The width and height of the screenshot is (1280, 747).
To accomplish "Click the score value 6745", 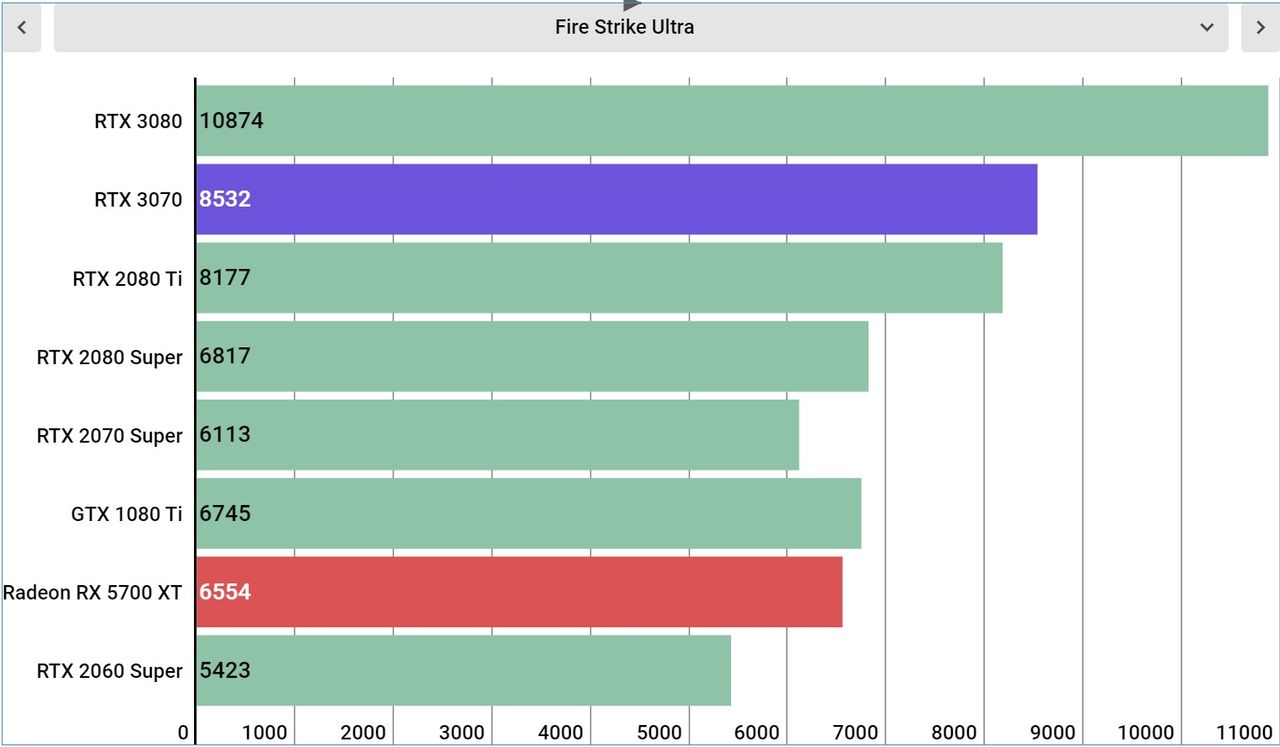I will click(225, 513).
